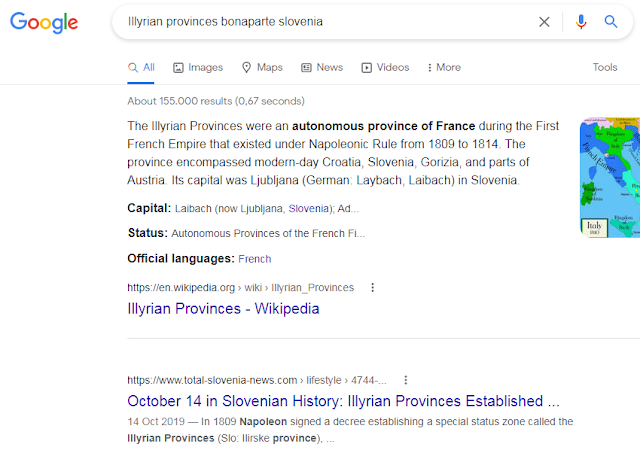The image size is (640, 450).
Task: Click the Capital label in snippet
Action: pyautogui.click(x=149, y=208)
